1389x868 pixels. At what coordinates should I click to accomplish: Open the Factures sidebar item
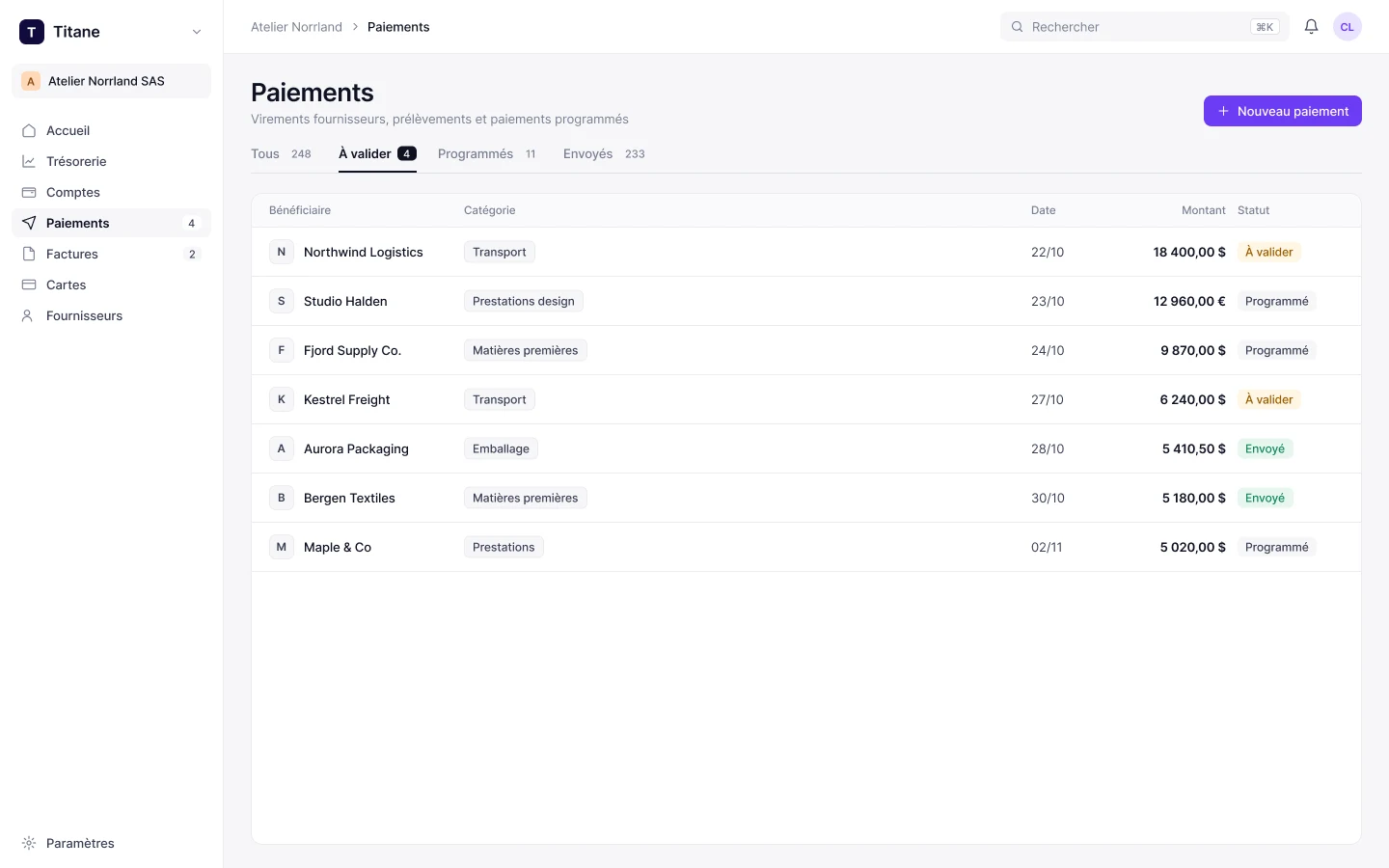(x=111, y=254)
